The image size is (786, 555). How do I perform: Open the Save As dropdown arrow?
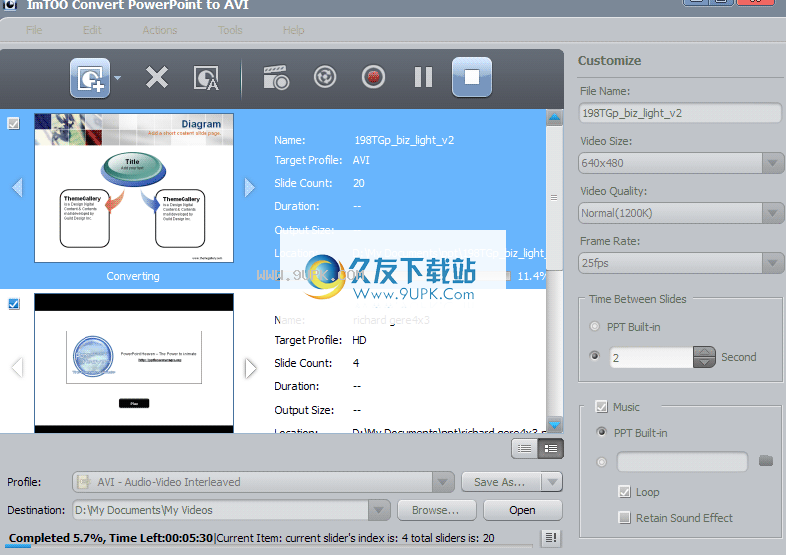pyautogui.click(x=552, y=482)
